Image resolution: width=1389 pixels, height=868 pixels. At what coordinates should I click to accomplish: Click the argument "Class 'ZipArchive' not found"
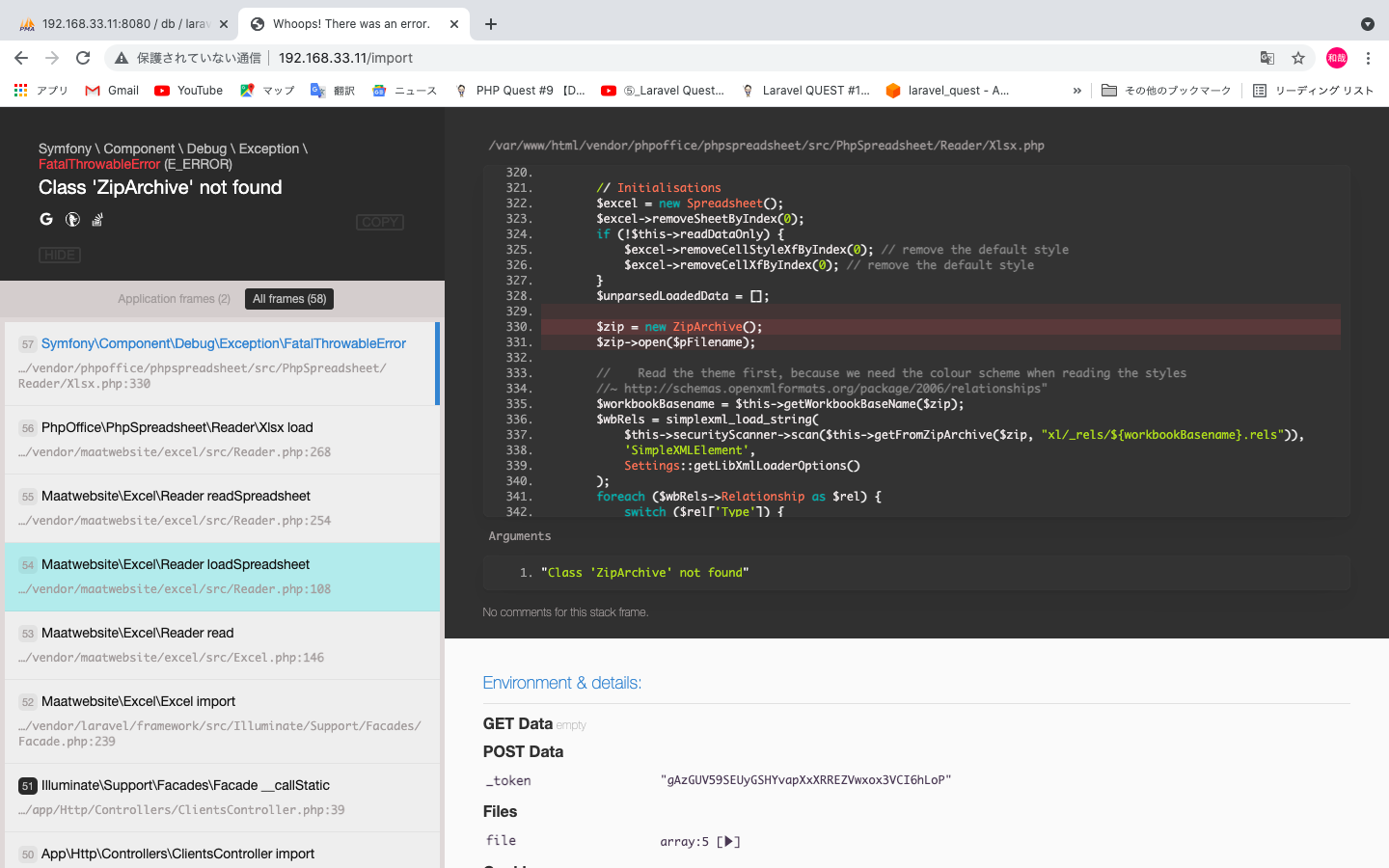[x=644, y=573]
